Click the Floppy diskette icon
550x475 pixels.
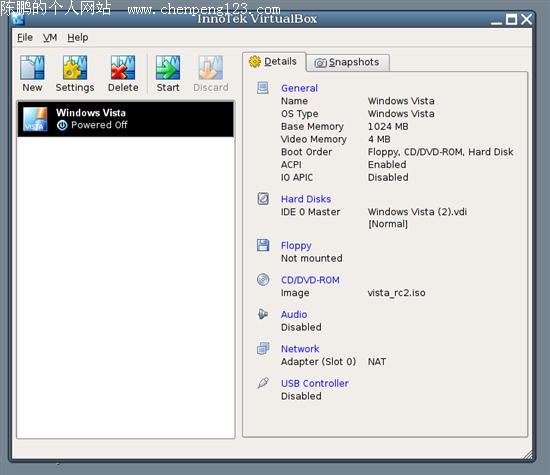coord(263,245)
